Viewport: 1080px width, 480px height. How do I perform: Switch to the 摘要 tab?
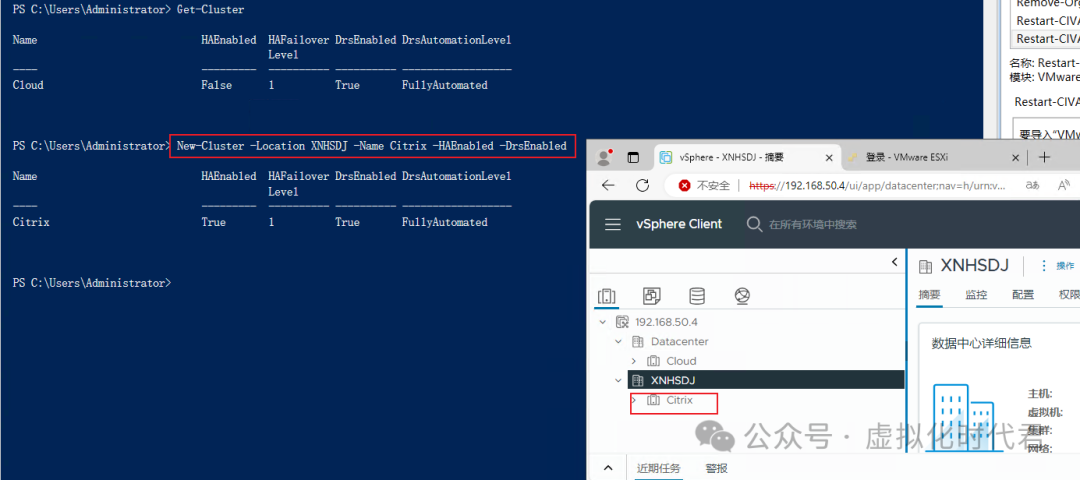coord(929,295)
